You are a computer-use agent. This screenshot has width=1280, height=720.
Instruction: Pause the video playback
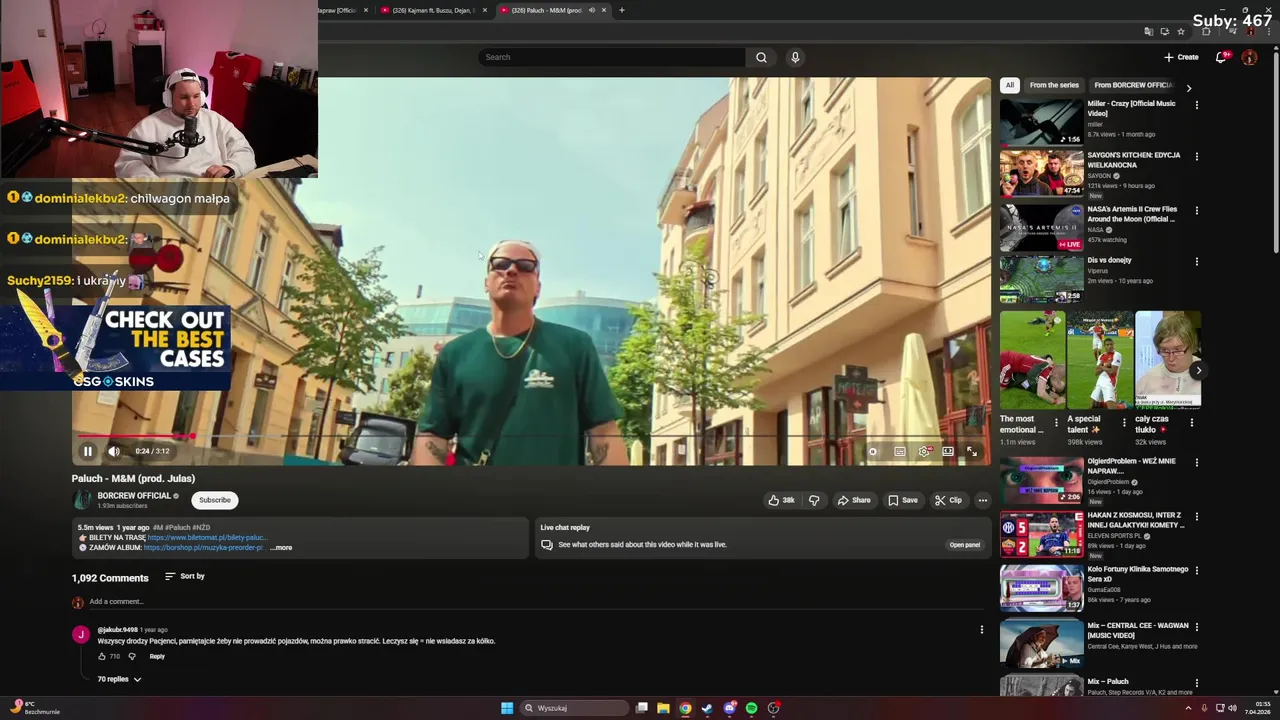(87, 451)
